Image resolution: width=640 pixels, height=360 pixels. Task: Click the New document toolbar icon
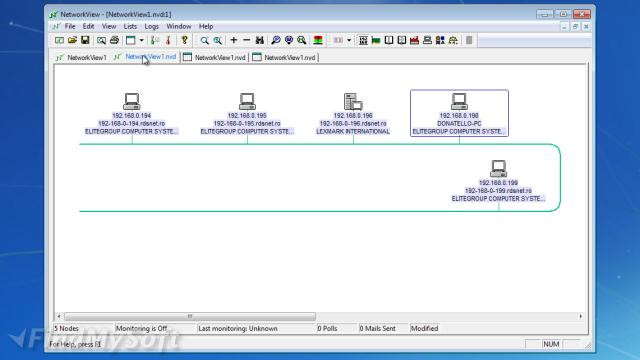tap(59, 40)
